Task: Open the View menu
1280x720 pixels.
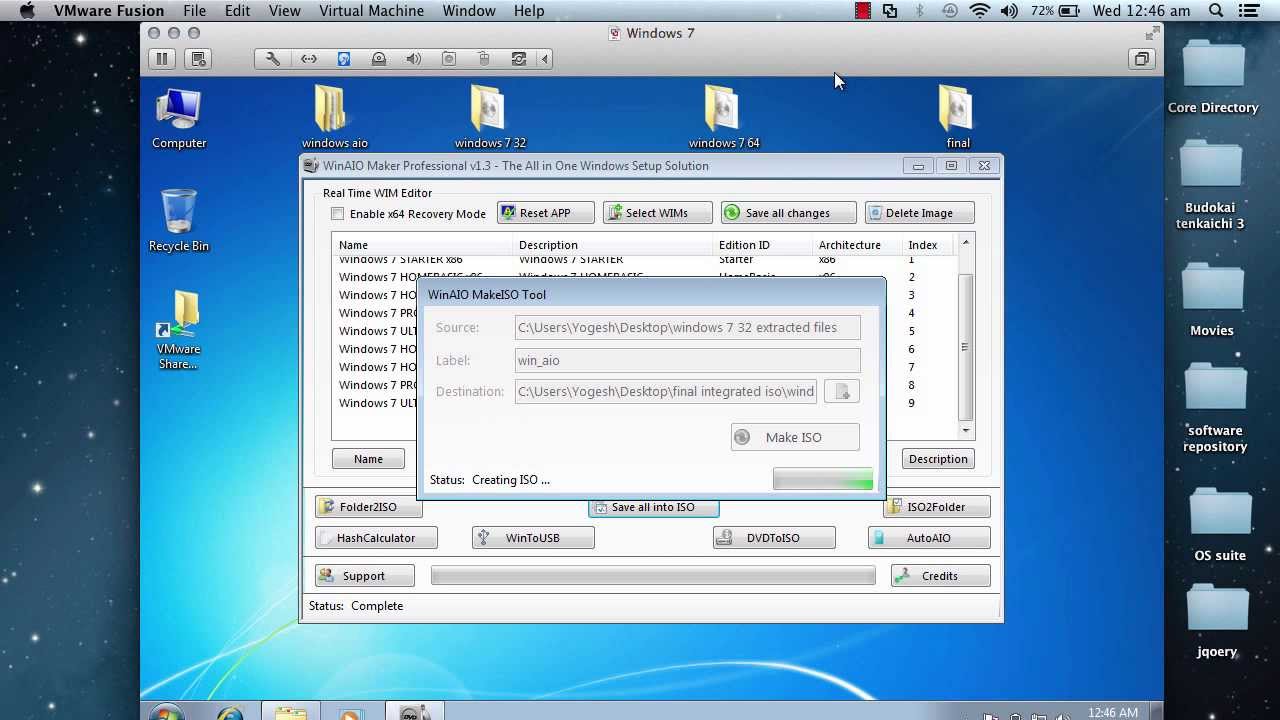Action: pyautogui.click(x=284, y=11)
